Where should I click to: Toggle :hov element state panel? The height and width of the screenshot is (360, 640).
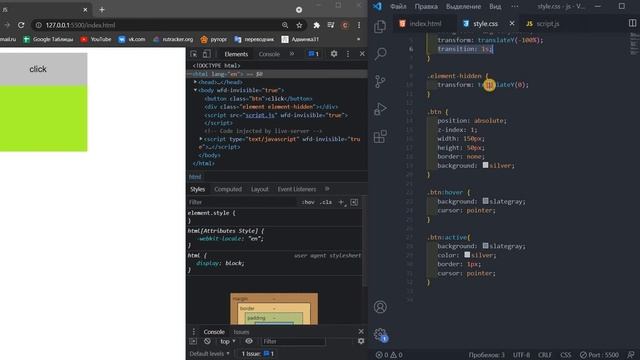pyautogui.click(x=308, y=202)
